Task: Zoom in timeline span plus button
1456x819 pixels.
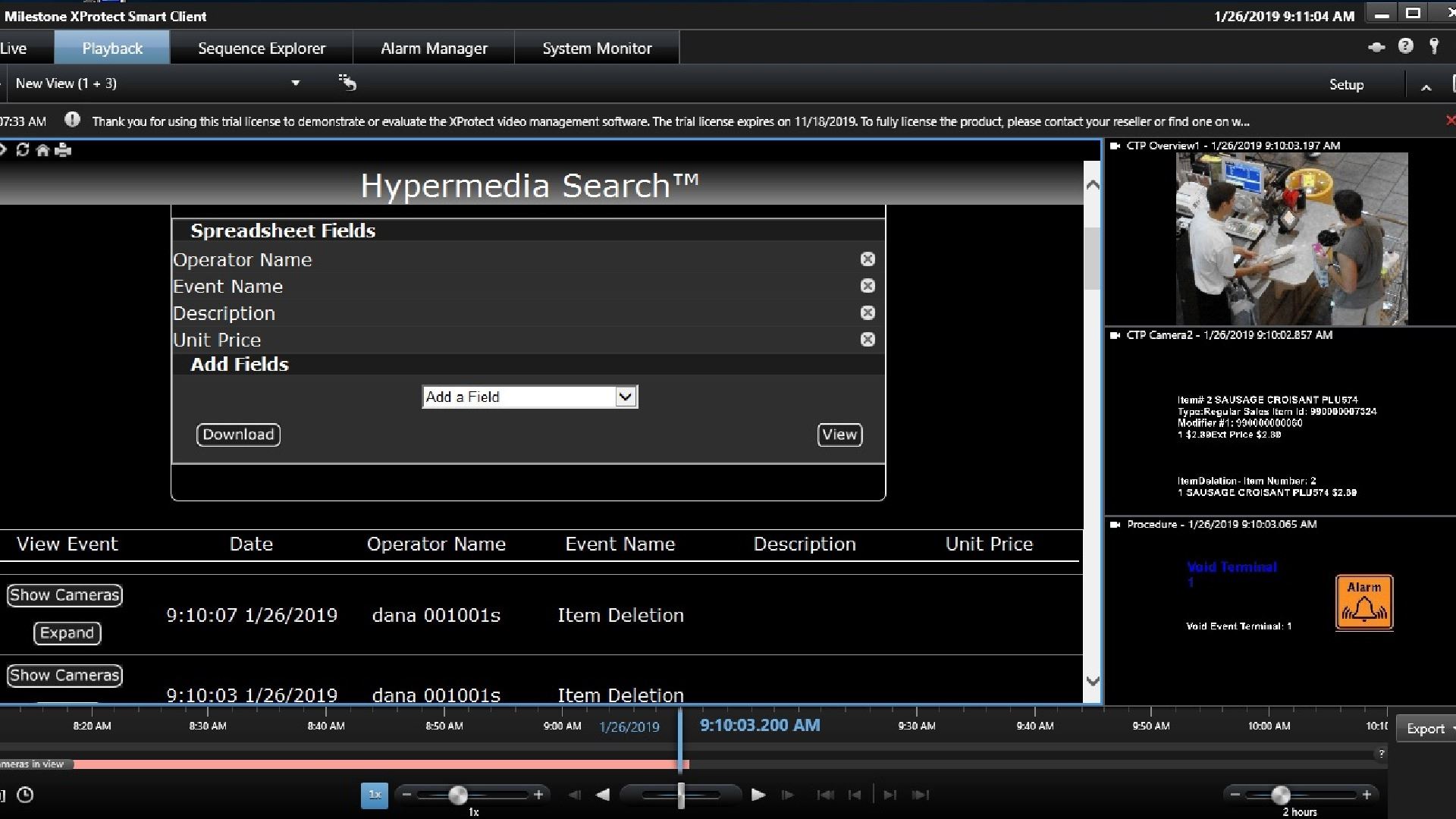Action: (x=1367, y=795)
